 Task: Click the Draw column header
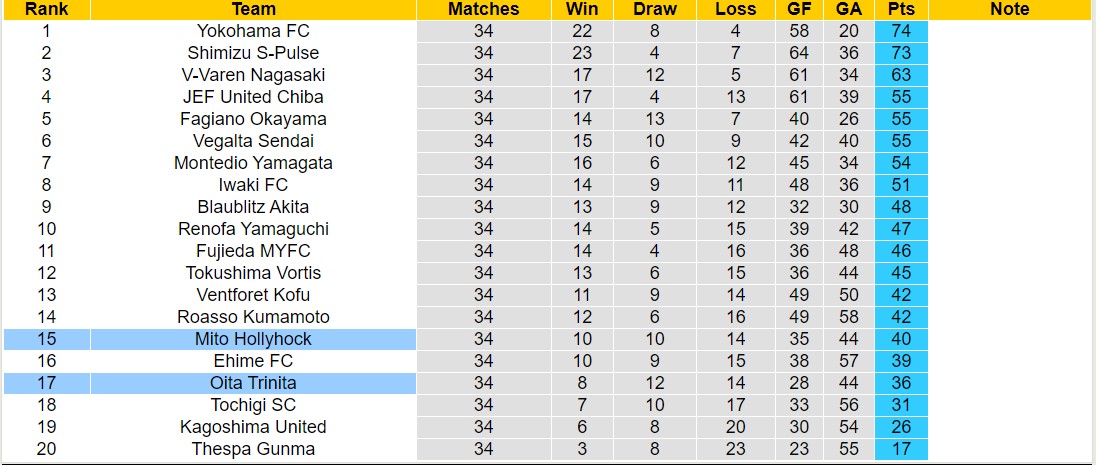tap(655, 9)
